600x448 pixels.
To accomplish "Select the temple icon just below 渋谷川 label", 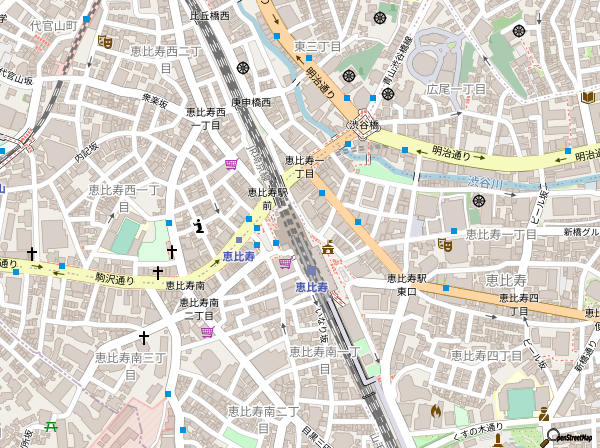I will tap(479, 200).
